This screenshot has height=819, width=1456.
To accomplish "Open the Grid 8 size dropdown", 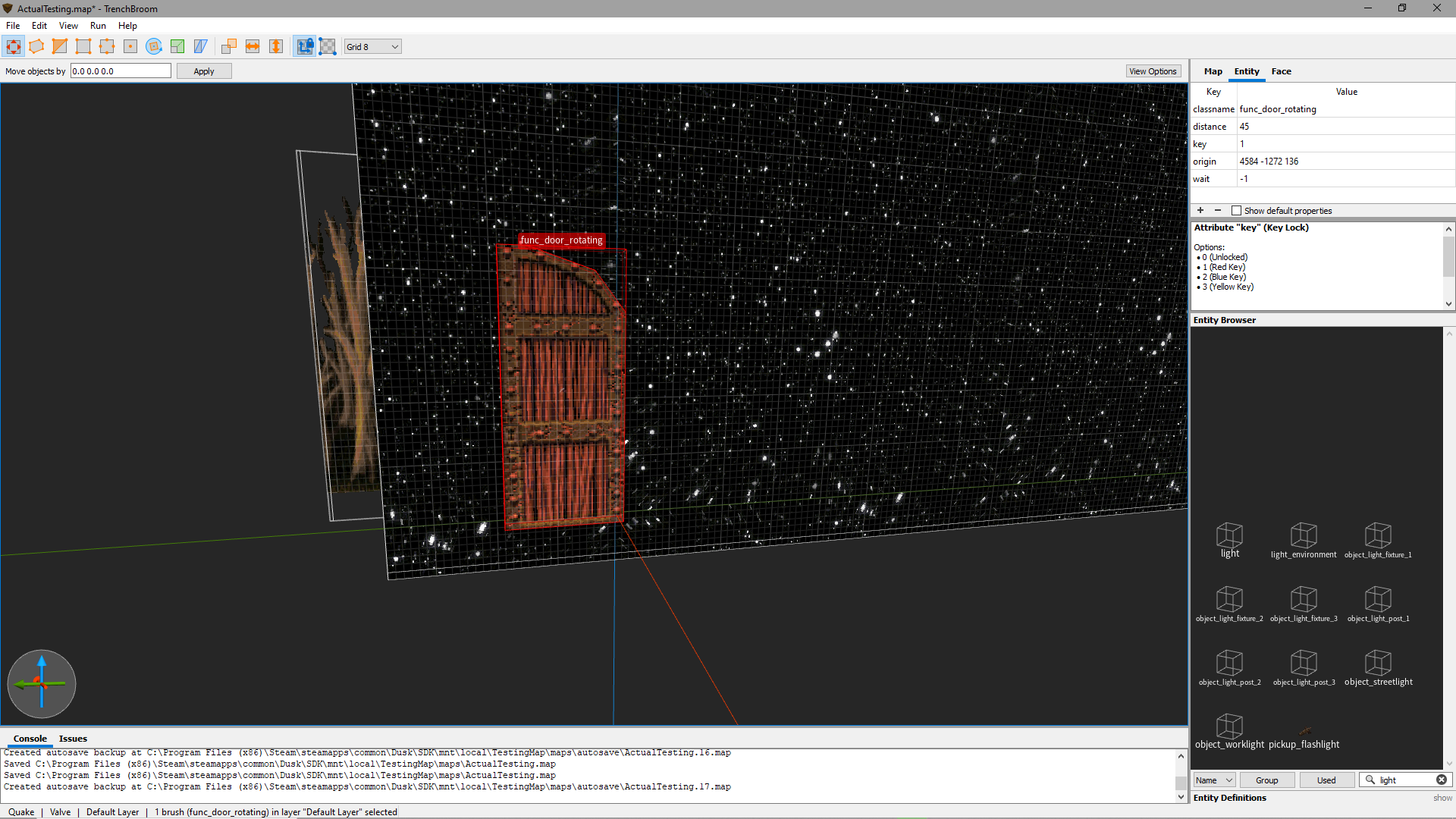I will [x=372, y=47].
